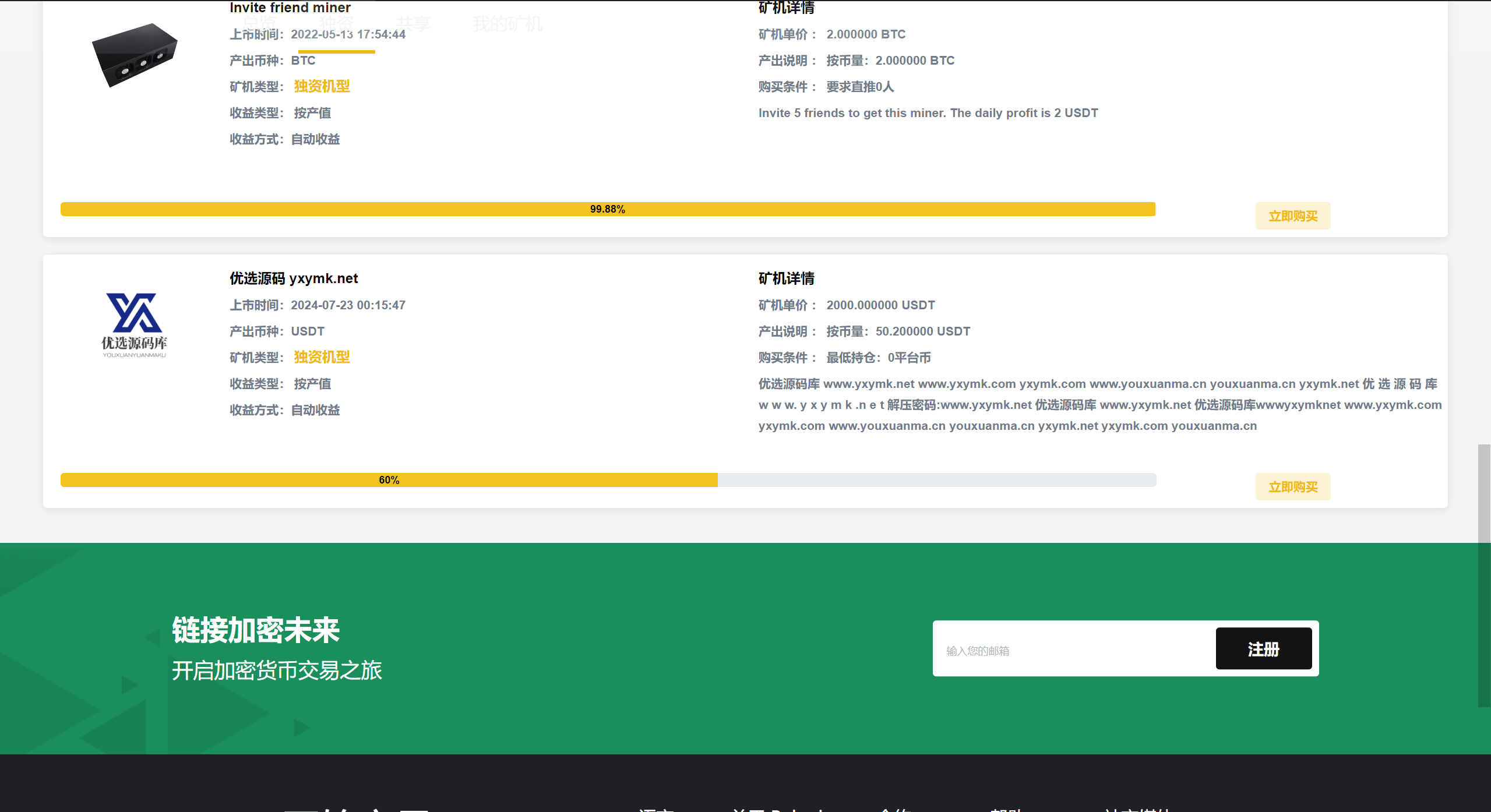The height and width of the screenshot is (812, 1491).
Task: Click 立即购买 for 优选源码 yxymk.net miner
Action: (1292, 487)
